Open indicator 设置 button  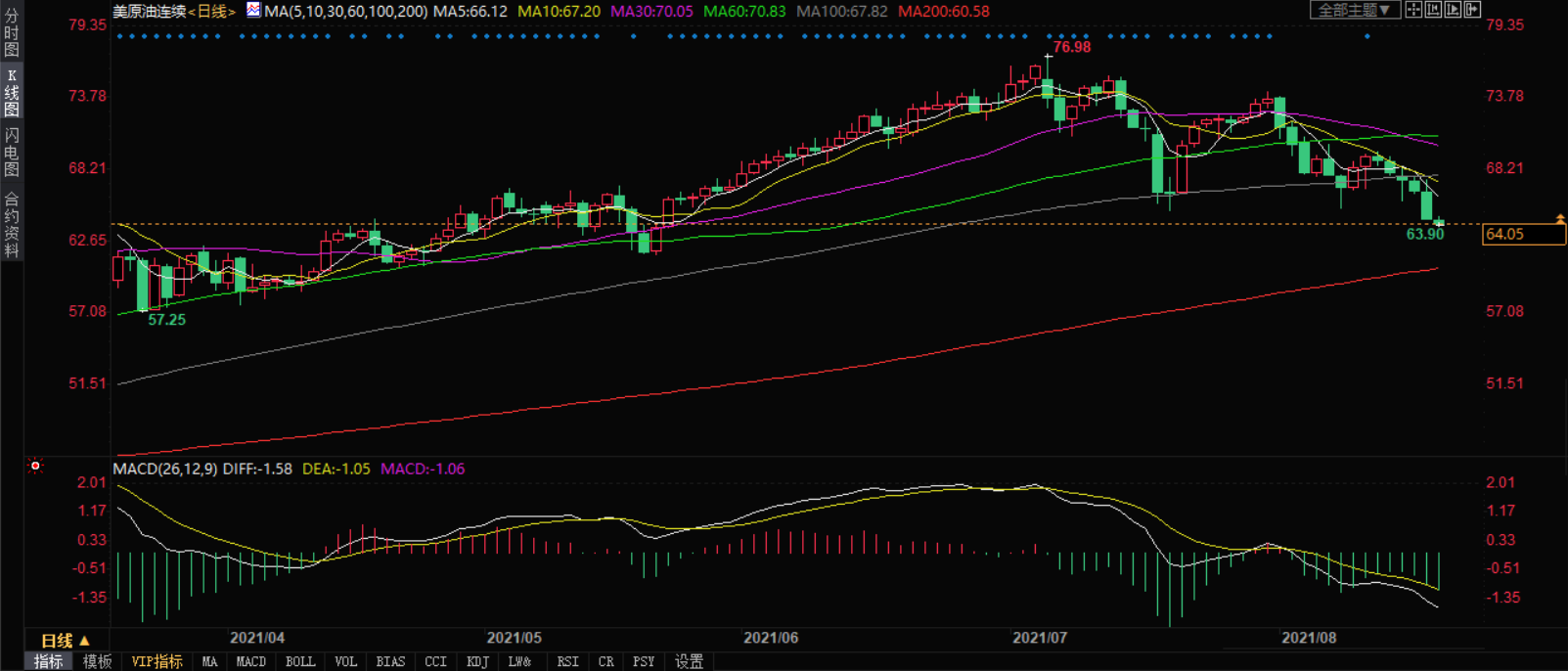click(689, 662)
